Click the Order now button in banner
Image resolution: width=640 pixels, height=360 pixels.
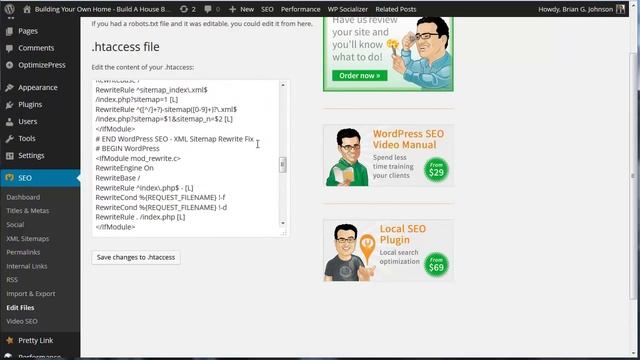[x=360, y=76]
